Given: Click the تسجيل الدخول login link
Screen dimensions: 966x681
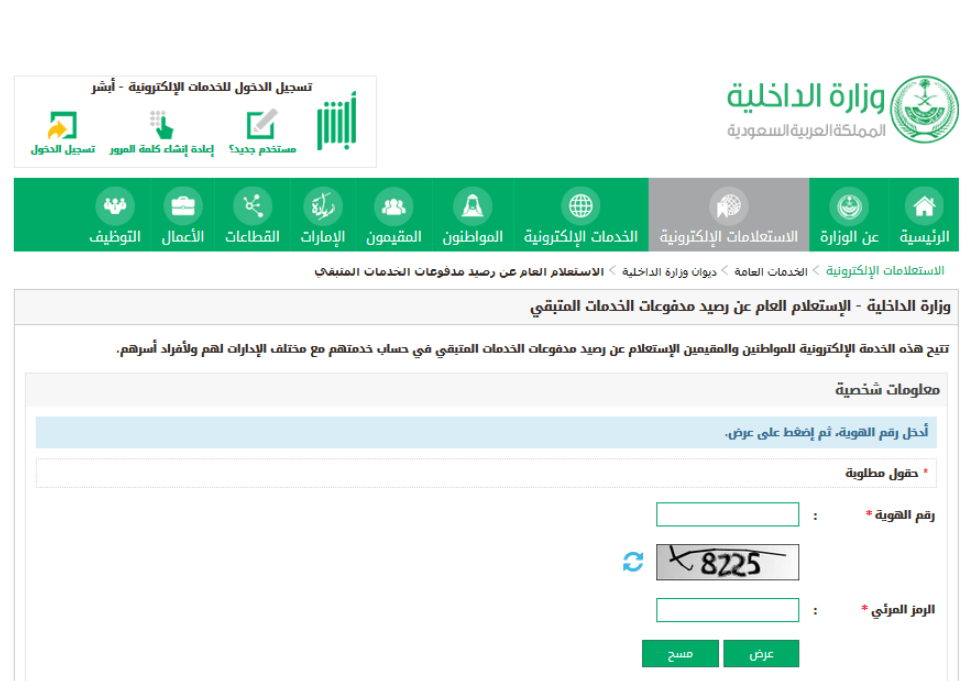Looking at the screenshot, I should tap(63, 150).
